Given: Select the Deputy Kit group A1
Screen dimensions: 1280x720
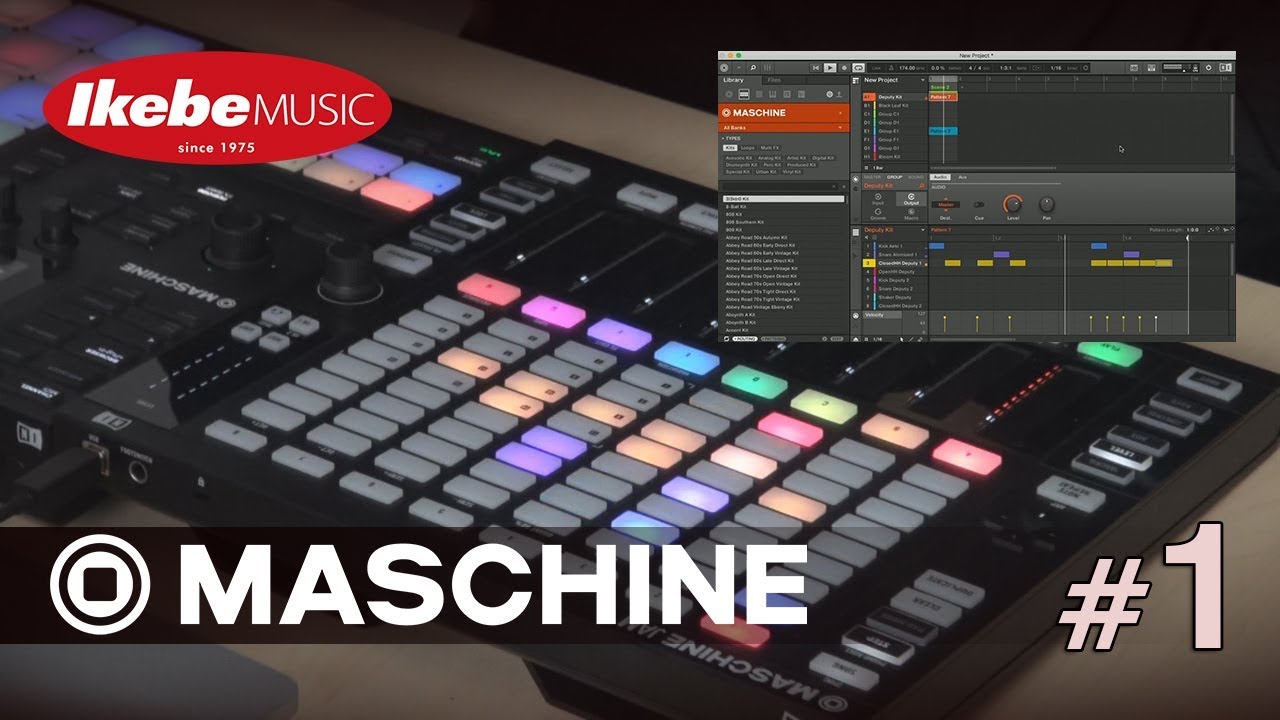Looking at the screenshot, I should tap(894, 97).
